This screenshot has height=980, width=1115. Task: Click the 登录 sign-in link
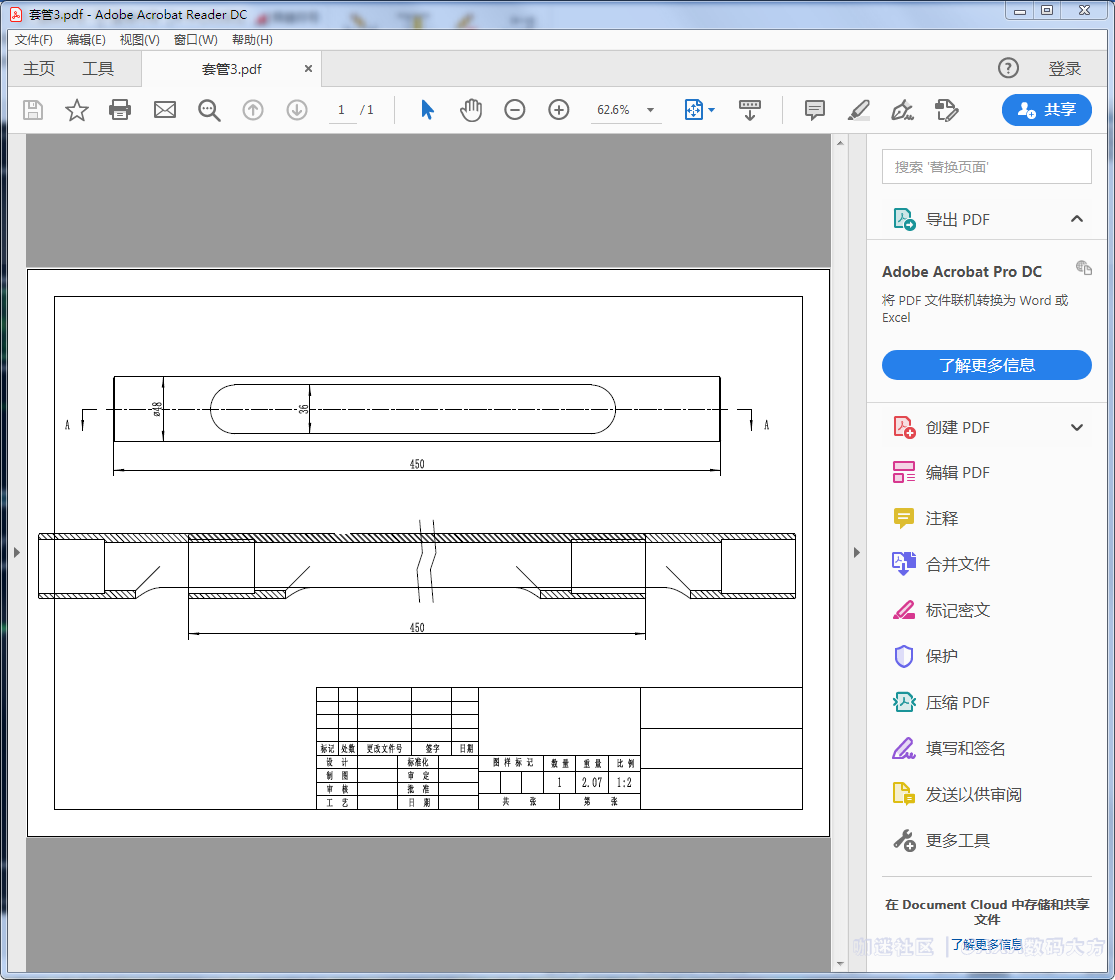coord(1065,69)
